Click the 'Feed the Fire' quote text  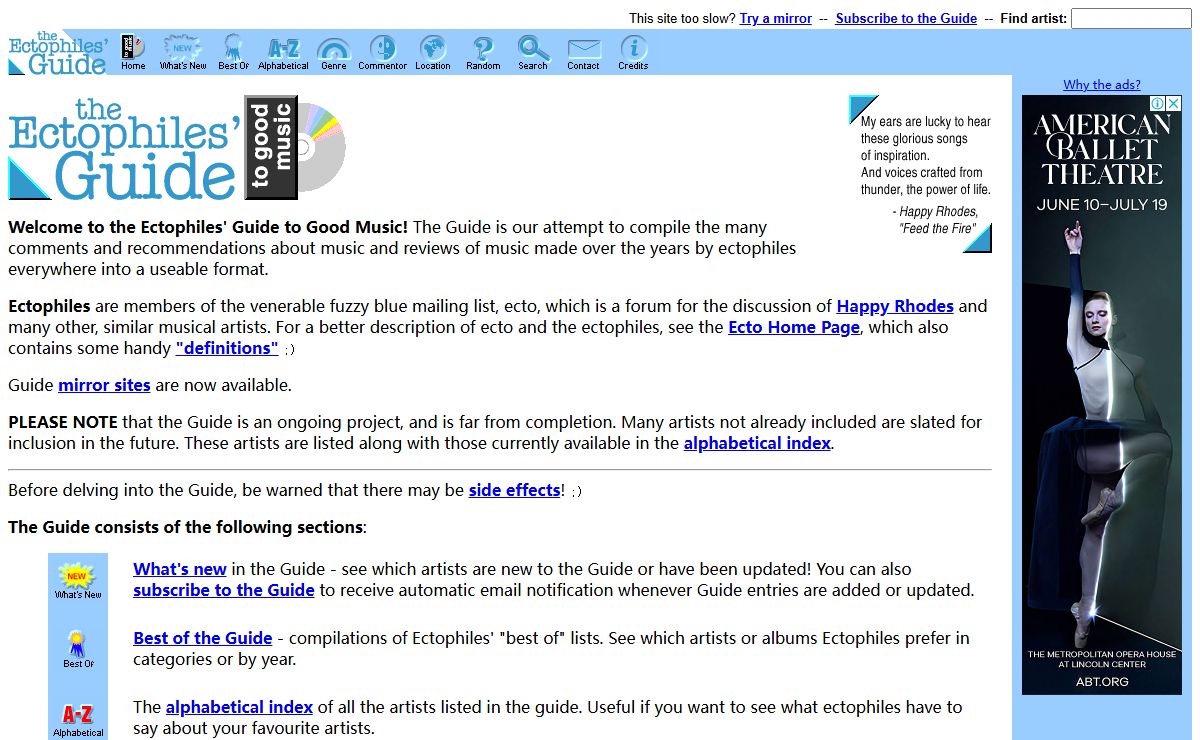point(937,228)
